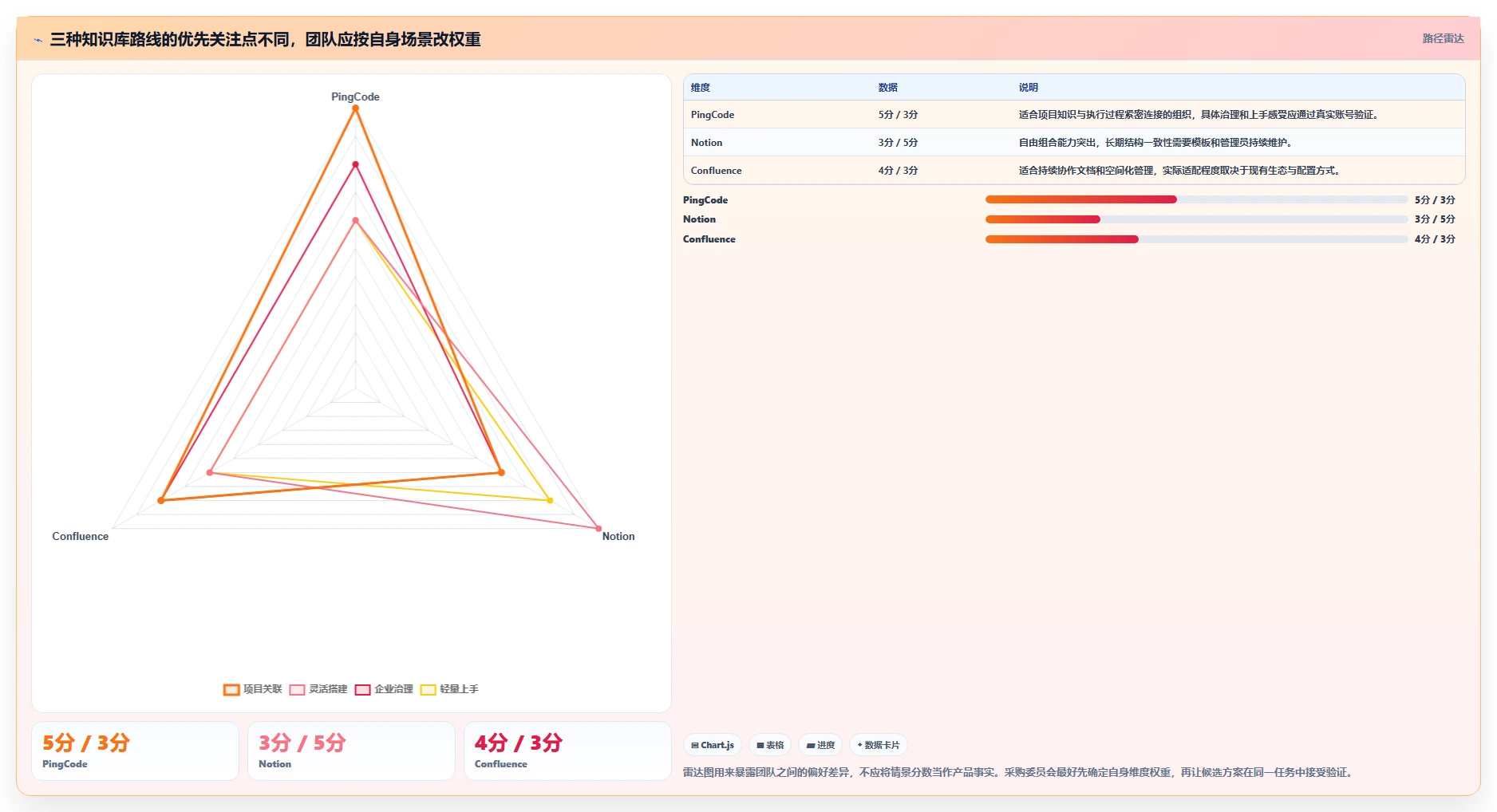Click the 数据卡片 tag icon
Viewport: 1497px width, 812px height.
pyautogui.click(x=859, y=745)
